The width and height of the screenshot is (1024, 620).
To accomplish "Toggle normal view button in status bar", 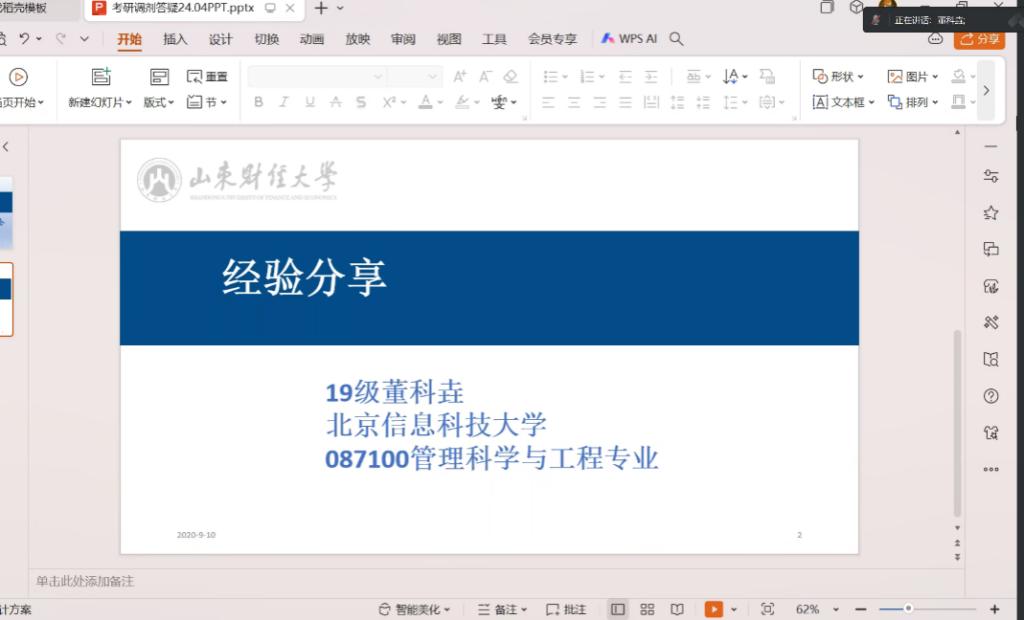I will [618, 609].
